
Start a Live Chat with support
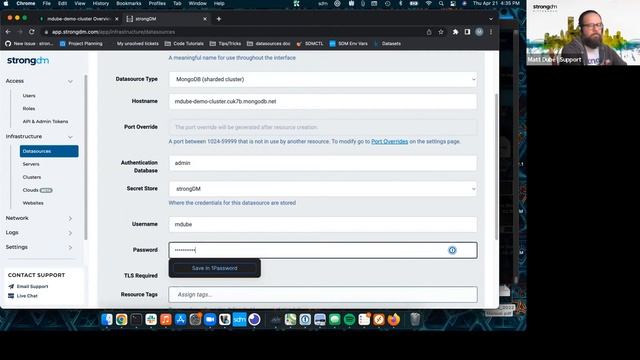[27, 296]
